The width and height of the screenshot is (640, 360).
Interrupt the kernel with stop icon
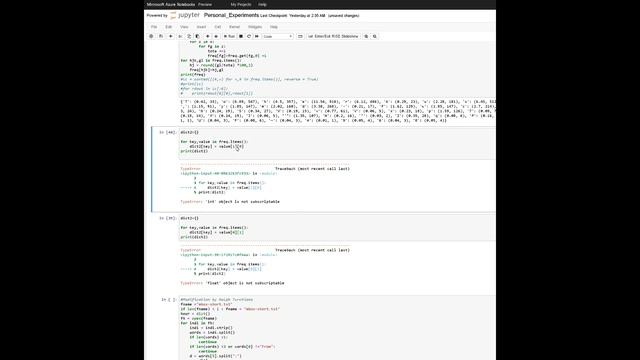coord(241,36)
